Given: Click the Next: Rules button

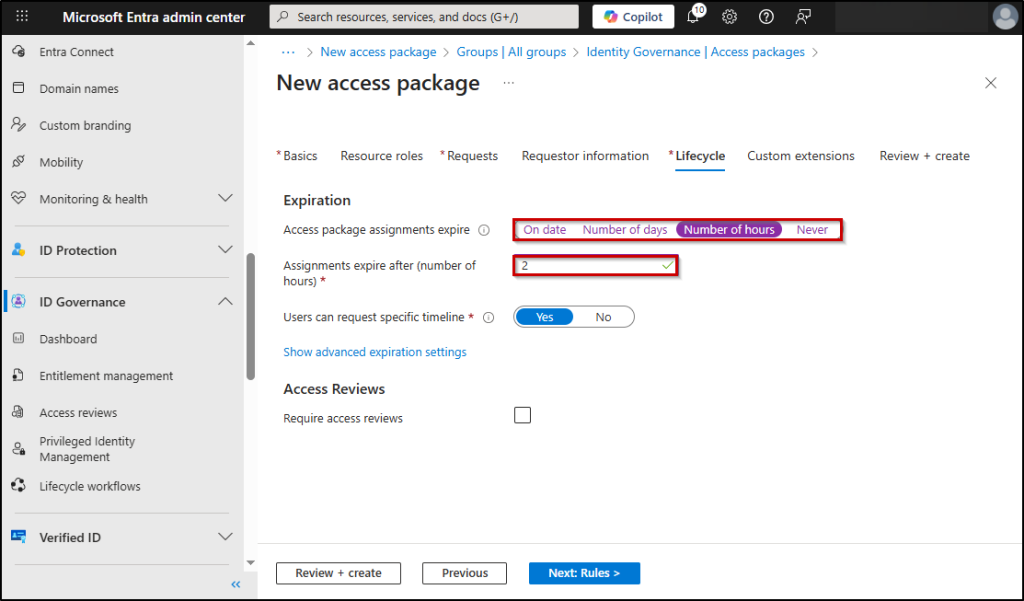Looking at the screenshot, I should pyautogui.click(x=584, y=573).
